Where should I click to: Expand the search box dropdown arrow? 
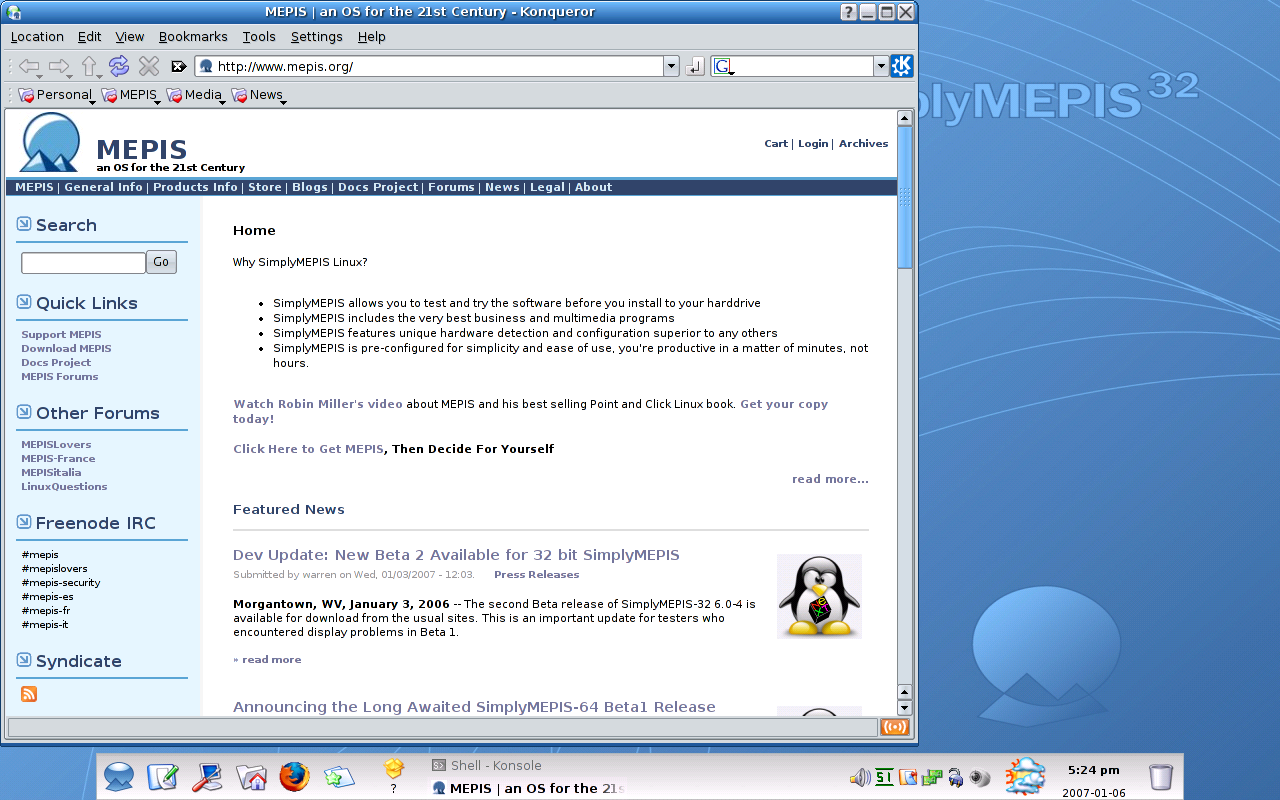pyautogui.click(x=881, y=67)
